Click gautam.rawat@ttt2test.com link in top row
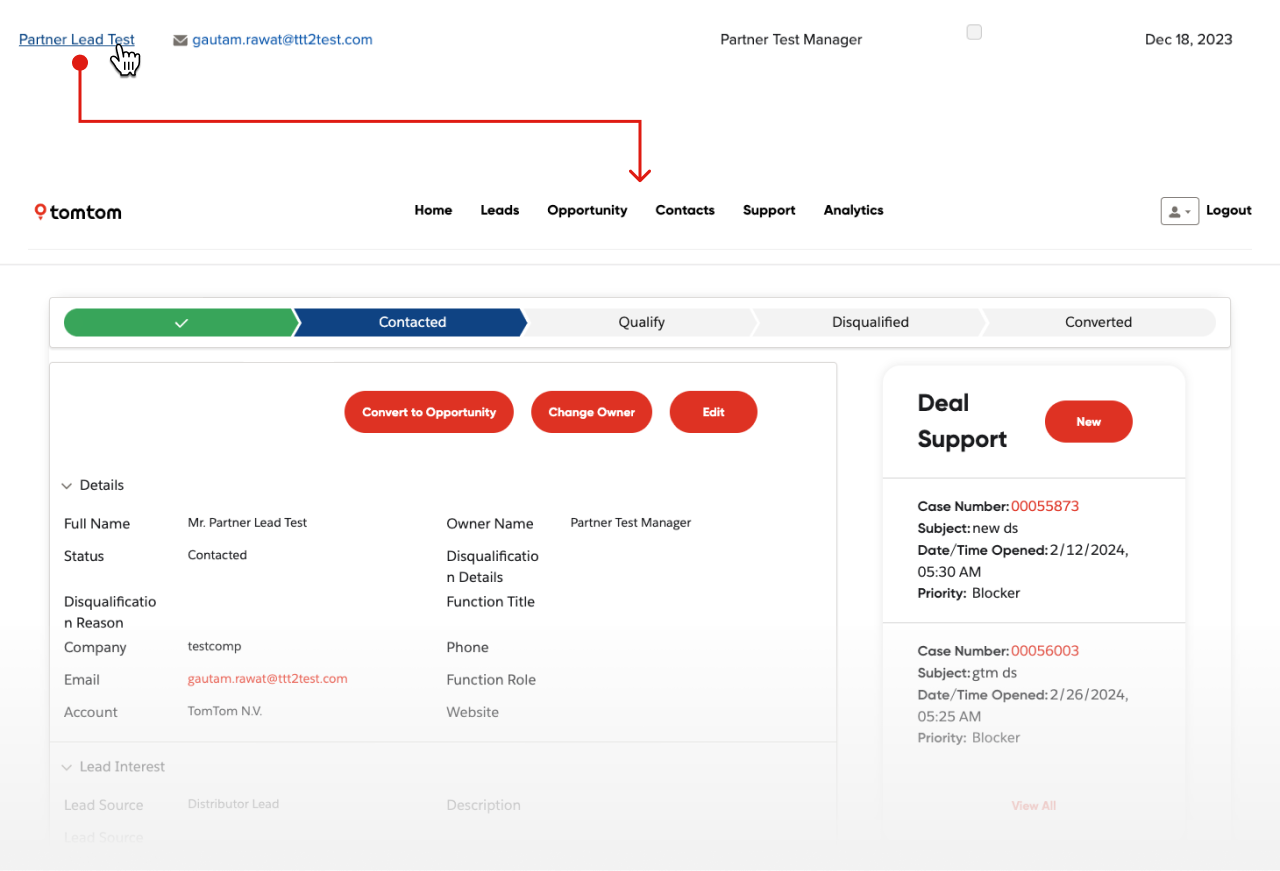Screen dimensions: 1280x871 click(x=282, y=40)
